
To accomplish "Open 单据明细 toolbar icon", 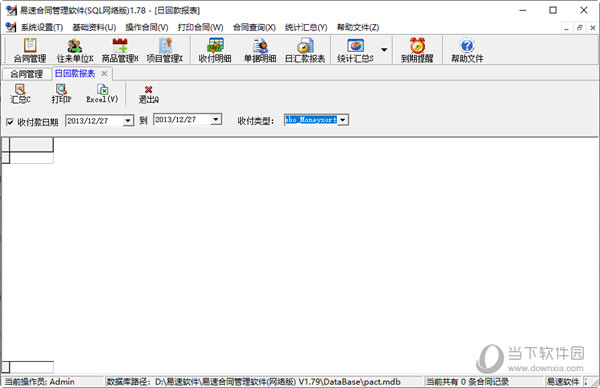I will [x=260, y=50].
